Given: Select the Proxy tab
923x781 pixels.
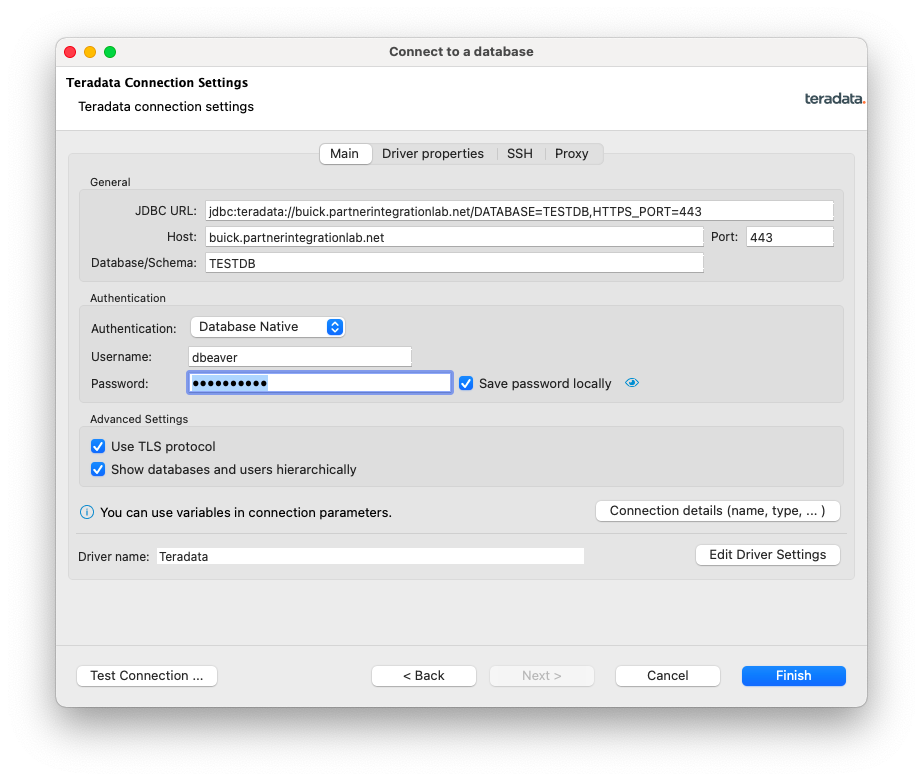Looking at the screenshot, I should [571, 153].
